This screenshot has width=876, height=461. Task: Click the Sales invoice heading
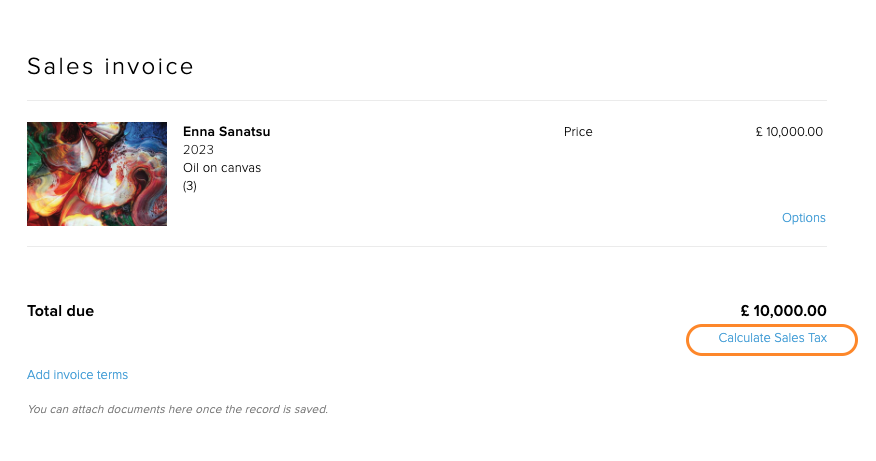tap(110, 66)
